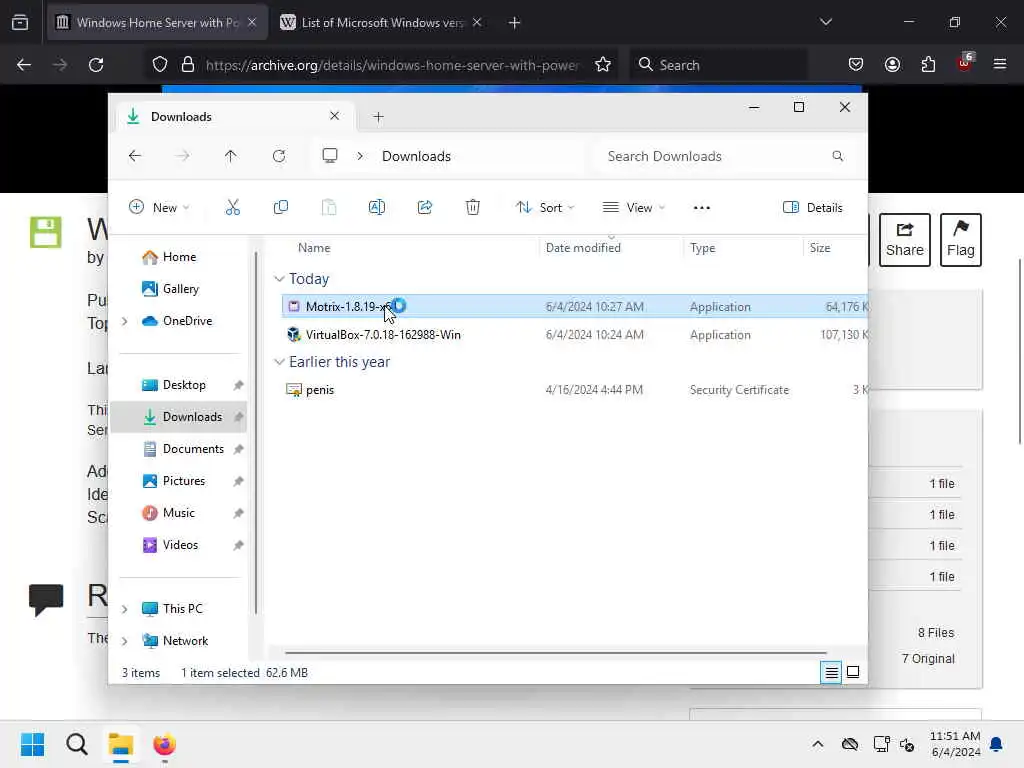
Task: Open the View layout dropdown
Action: click(x=633, y=208)
